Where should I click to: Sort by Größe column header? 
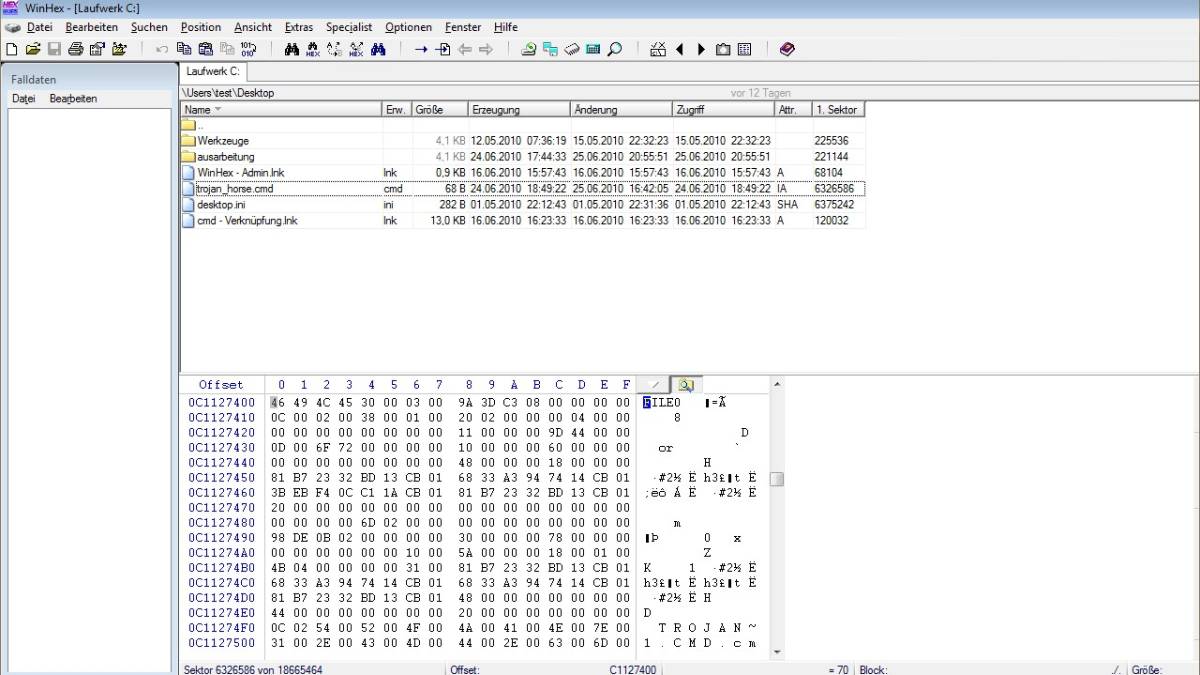pyautogui.click(x=440, y=110)
